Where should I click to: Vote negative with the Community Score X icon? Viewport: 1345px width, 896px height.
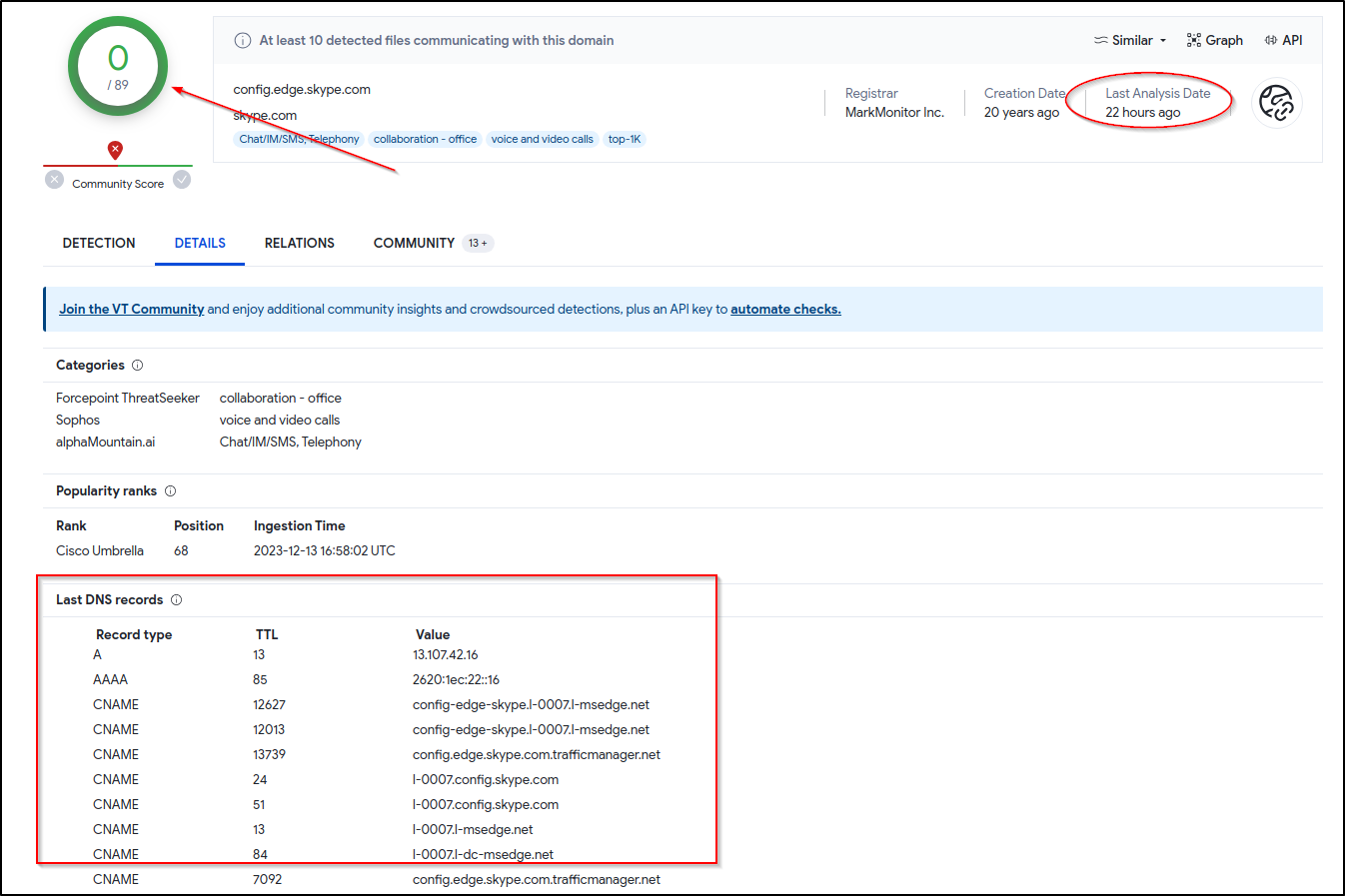55,180
